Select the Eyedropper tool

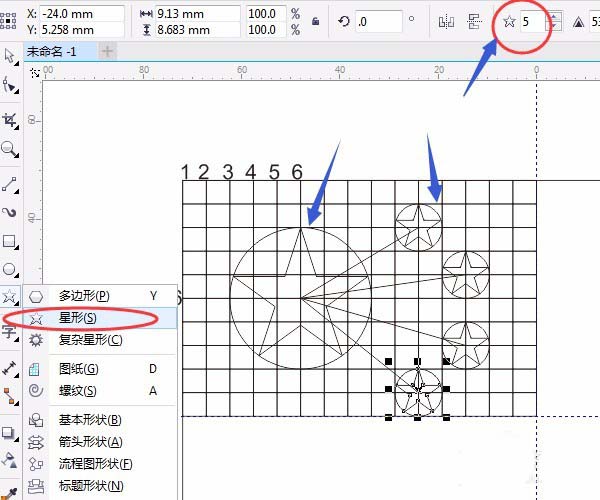tap(9, 493)
